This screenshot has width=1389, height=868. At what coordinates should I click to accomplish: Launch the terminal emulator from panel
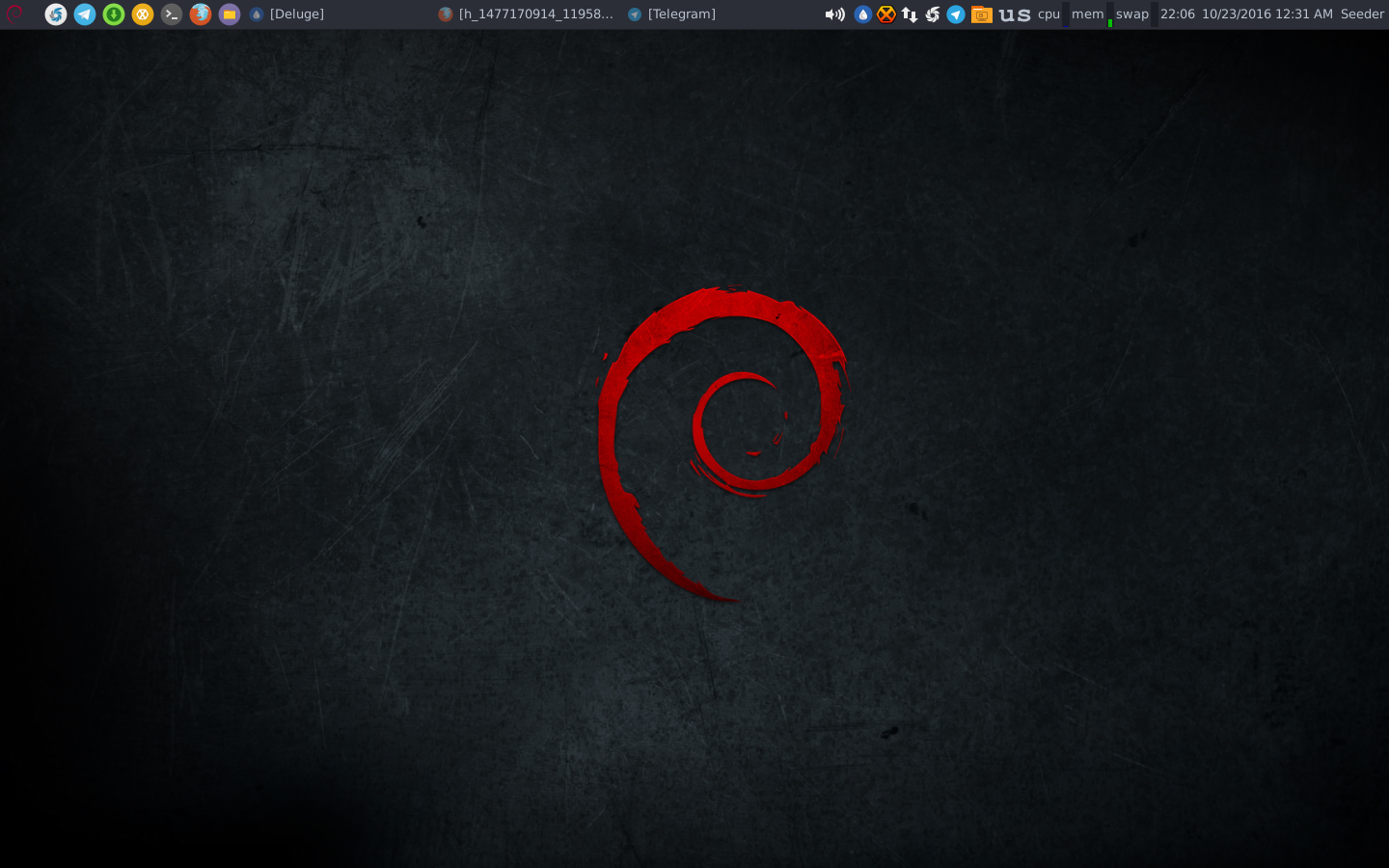[x=172, y=14]
